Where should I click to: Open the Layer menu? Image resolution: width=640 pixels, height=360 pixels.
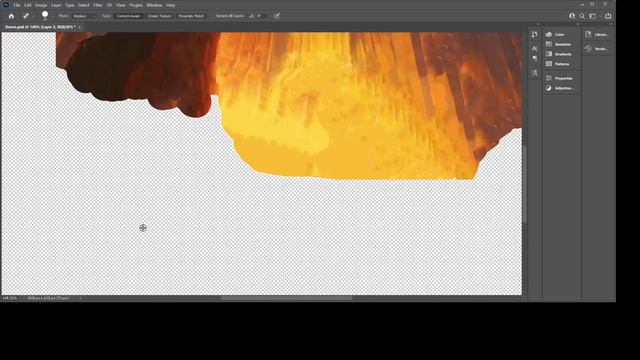click(56, 5)
